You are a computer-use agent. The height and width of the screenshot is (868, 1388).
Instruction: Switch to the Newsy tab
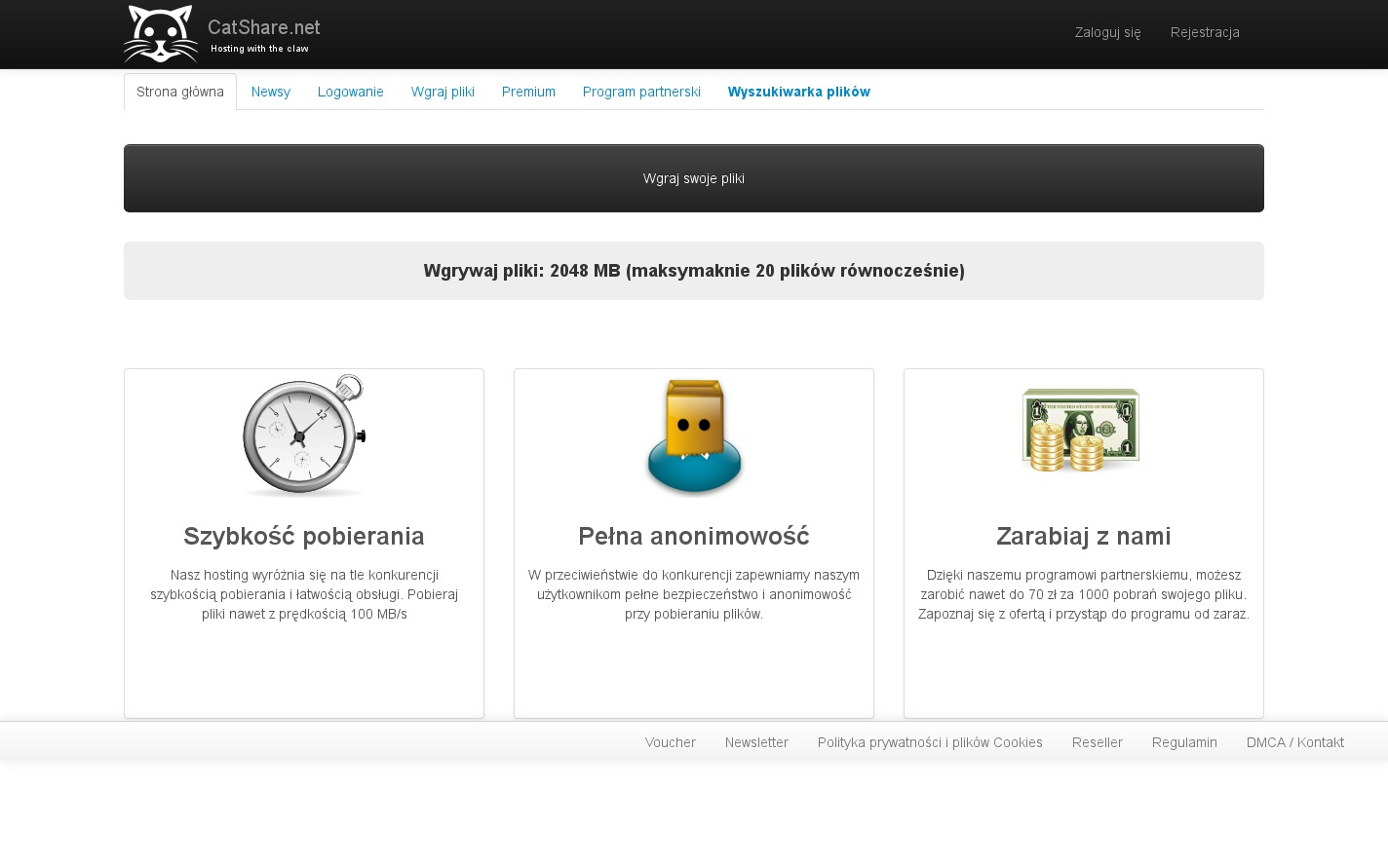[x=271, y=92]
